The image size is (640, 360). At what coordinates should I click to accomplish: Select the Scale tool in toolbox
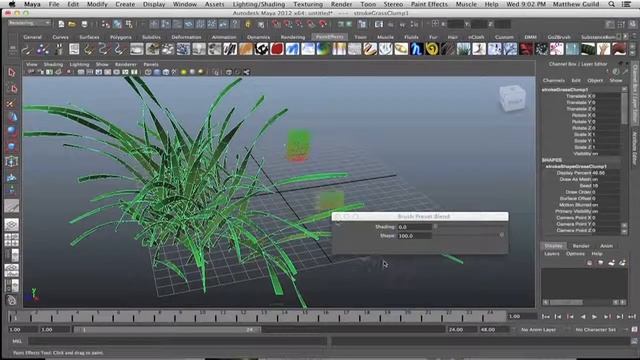point(12,147)
